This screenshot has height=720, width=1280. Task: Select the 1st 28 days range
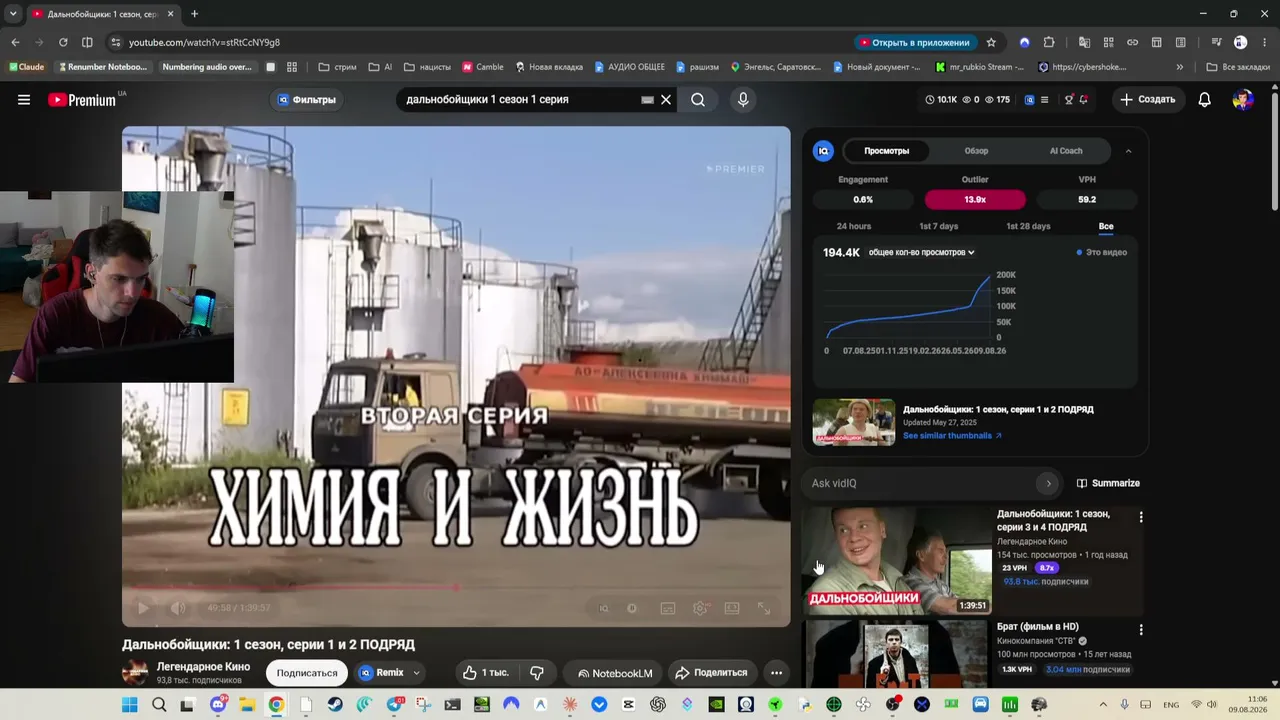click(1028, 227)
